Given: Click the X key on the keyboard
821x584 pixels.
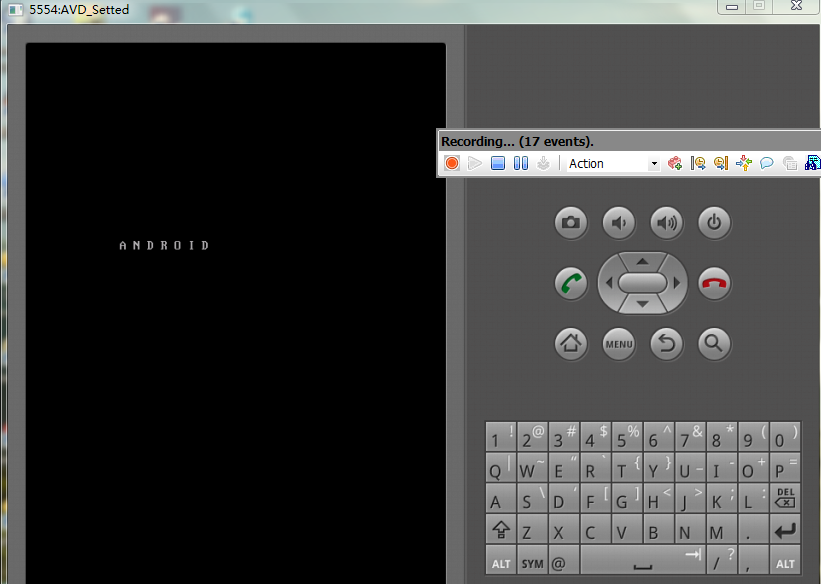Looking at the screenshot, I should tap(564, 530).
